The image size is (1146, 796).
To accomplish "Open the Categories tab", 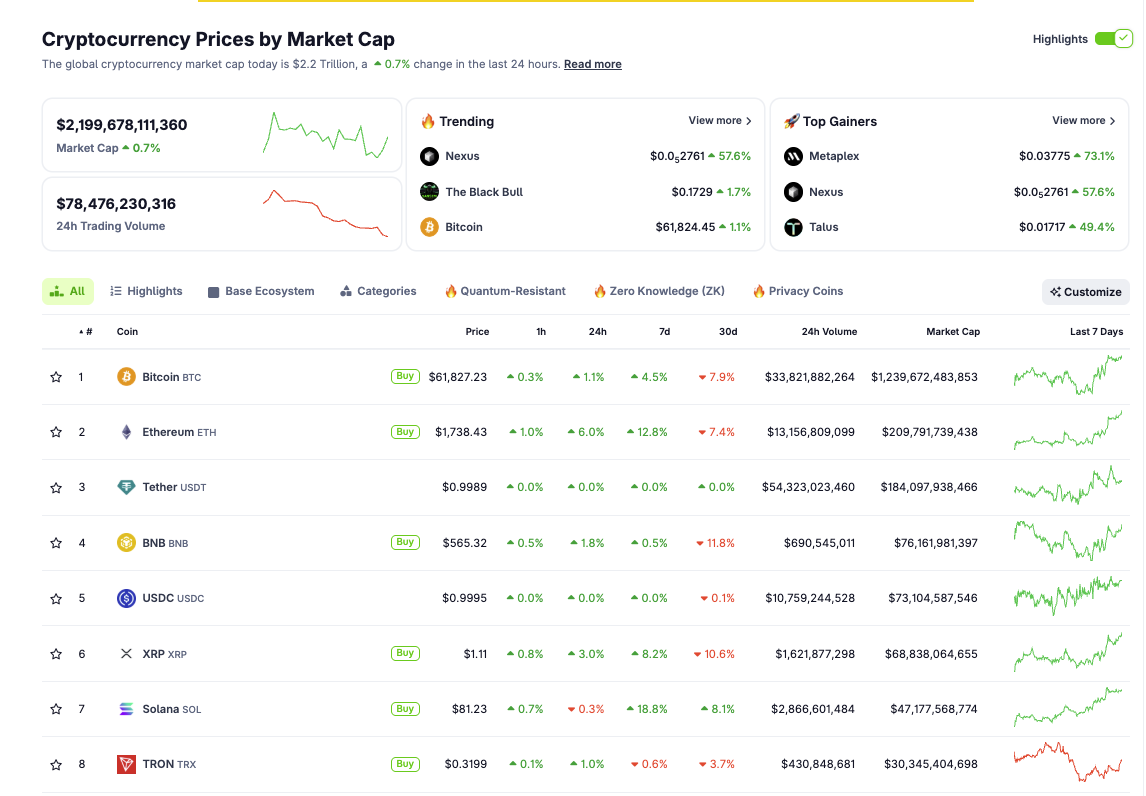I will pyautogui.click(x=379, y=291).
